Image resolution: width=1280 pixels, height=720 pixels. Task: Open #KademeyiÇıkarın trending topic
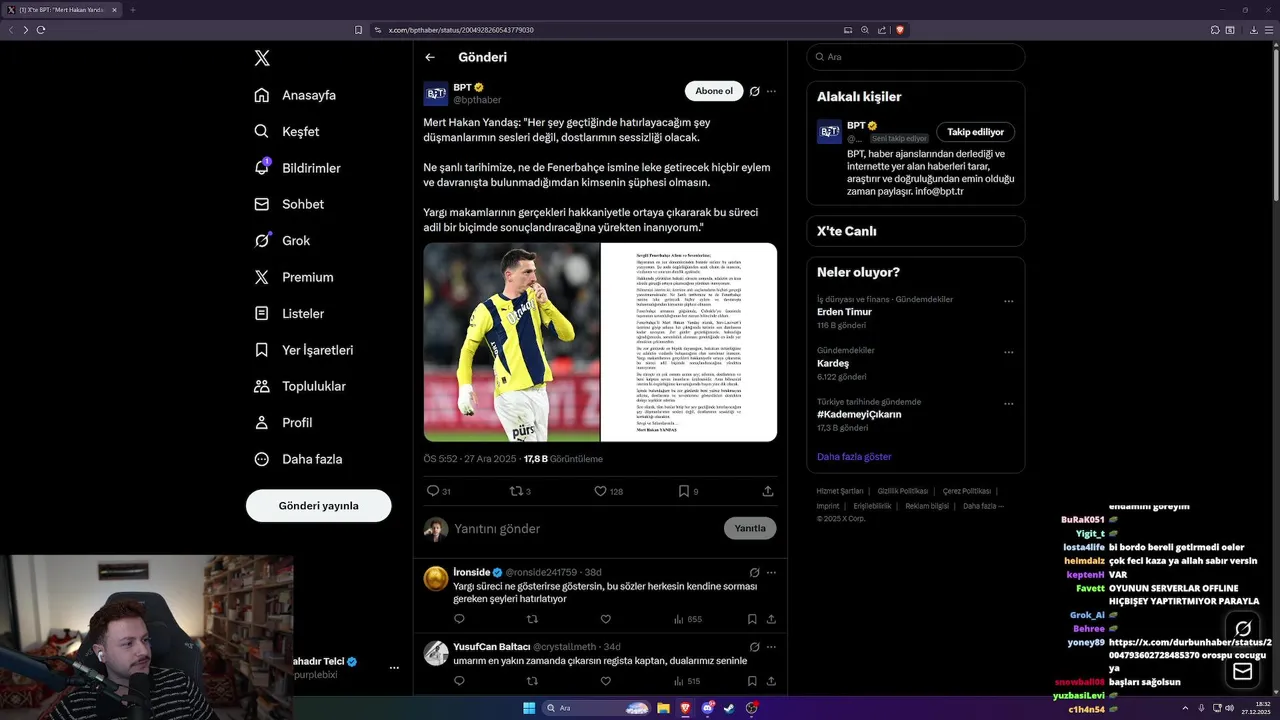click(859, 414)
